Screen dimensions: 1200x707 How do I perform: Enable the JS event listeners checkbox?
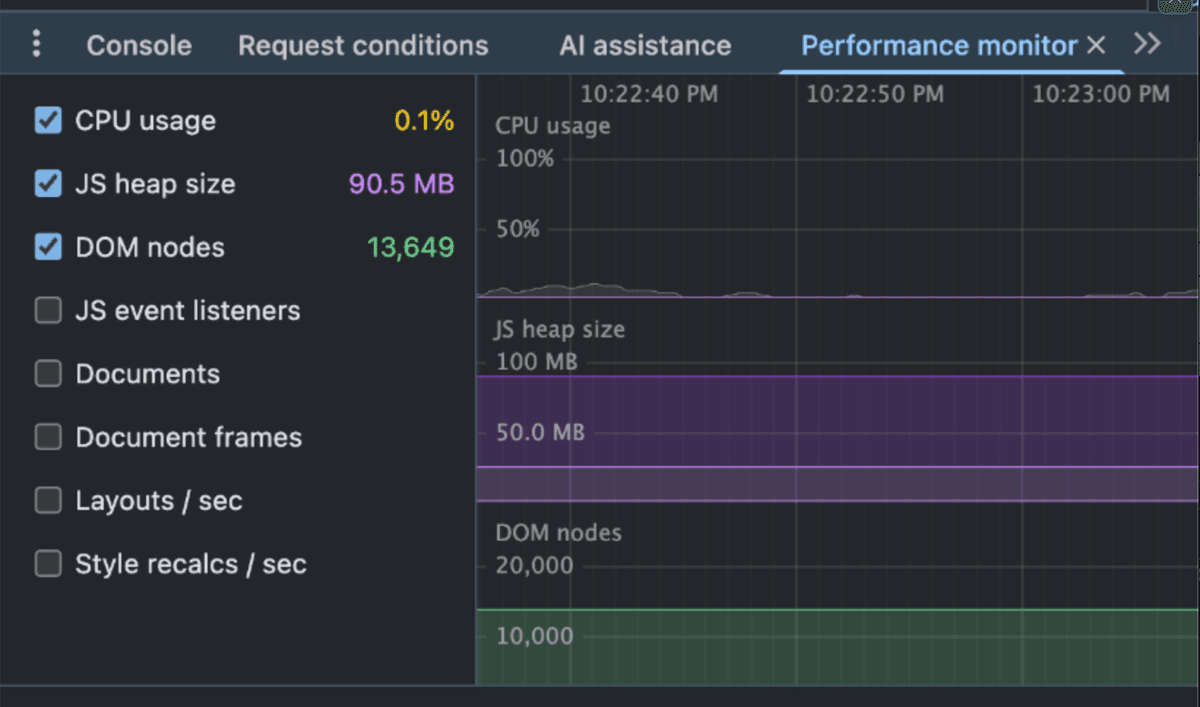coord(48,311)
